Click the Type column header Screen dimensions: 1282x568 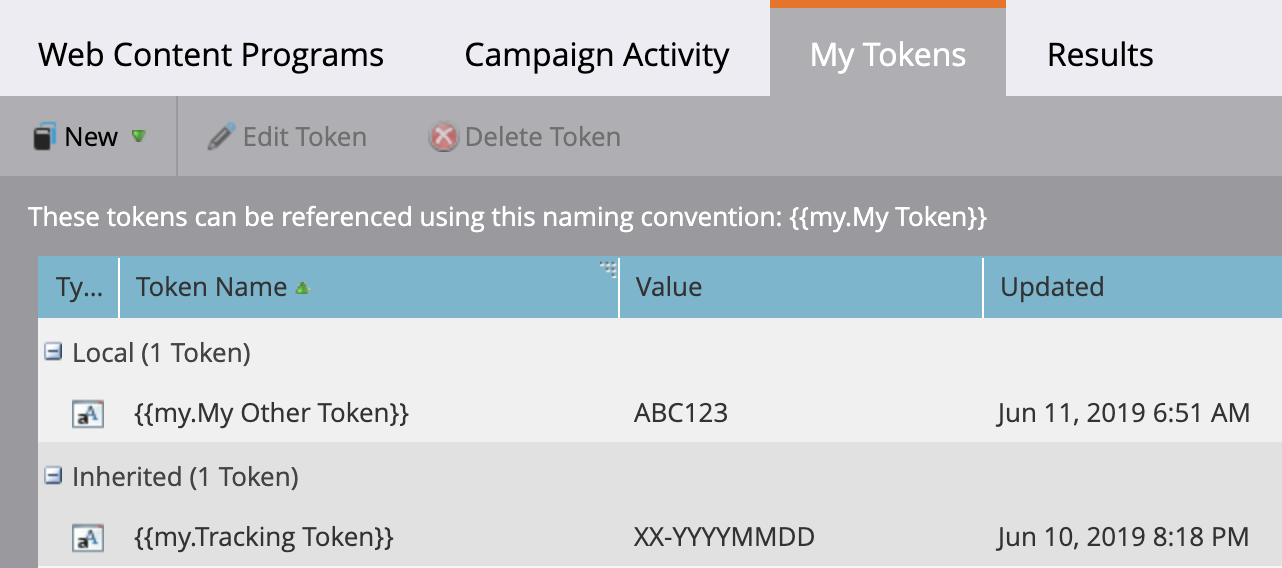(79, 287)
